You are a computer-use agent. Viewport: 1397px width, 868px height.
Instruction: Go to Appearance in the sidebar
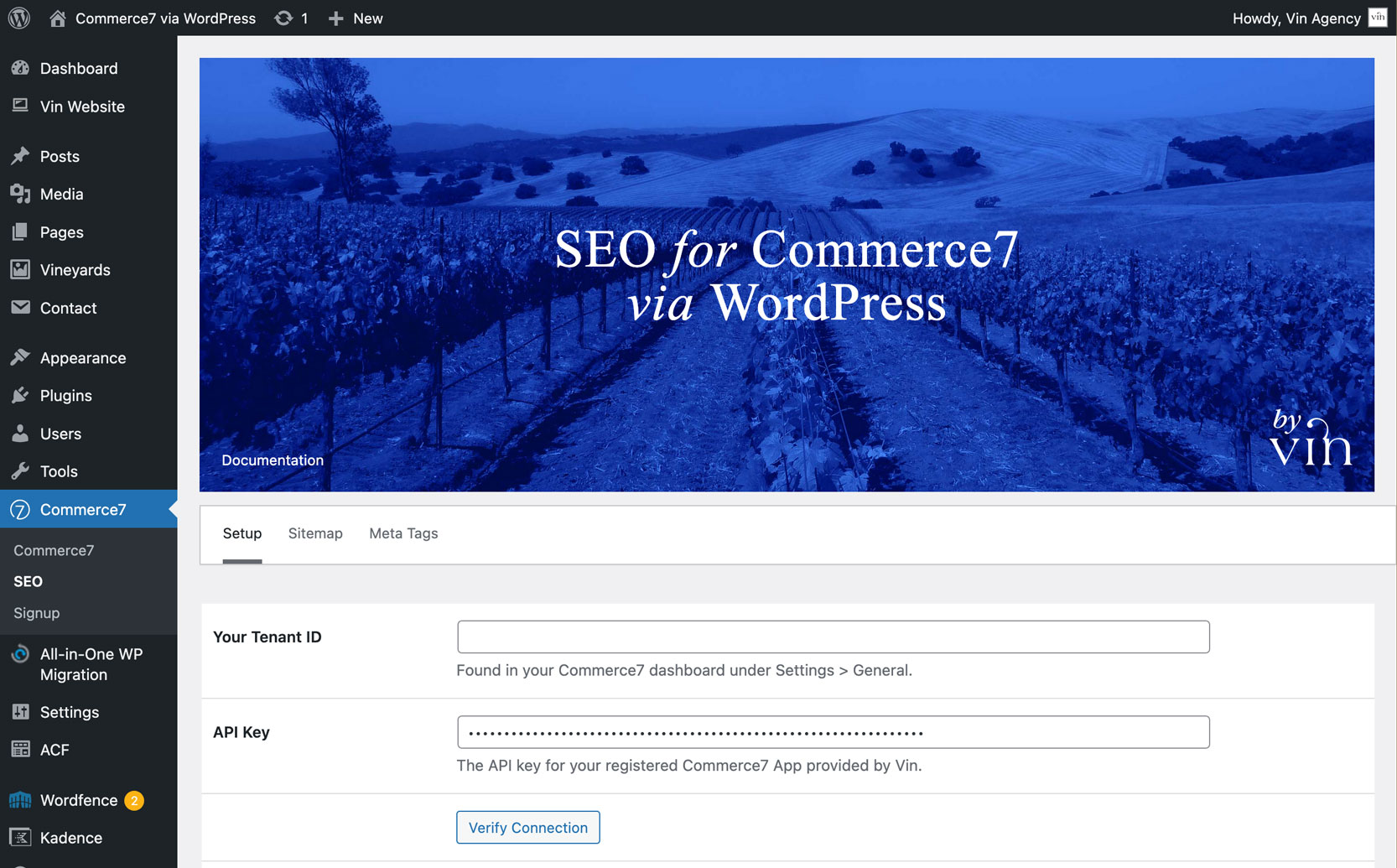tap(83, 358)
